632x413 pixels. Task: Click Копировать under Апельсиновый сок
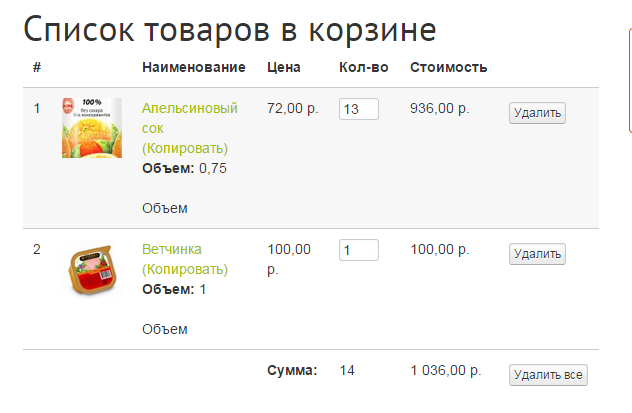(x=185, y=148)
